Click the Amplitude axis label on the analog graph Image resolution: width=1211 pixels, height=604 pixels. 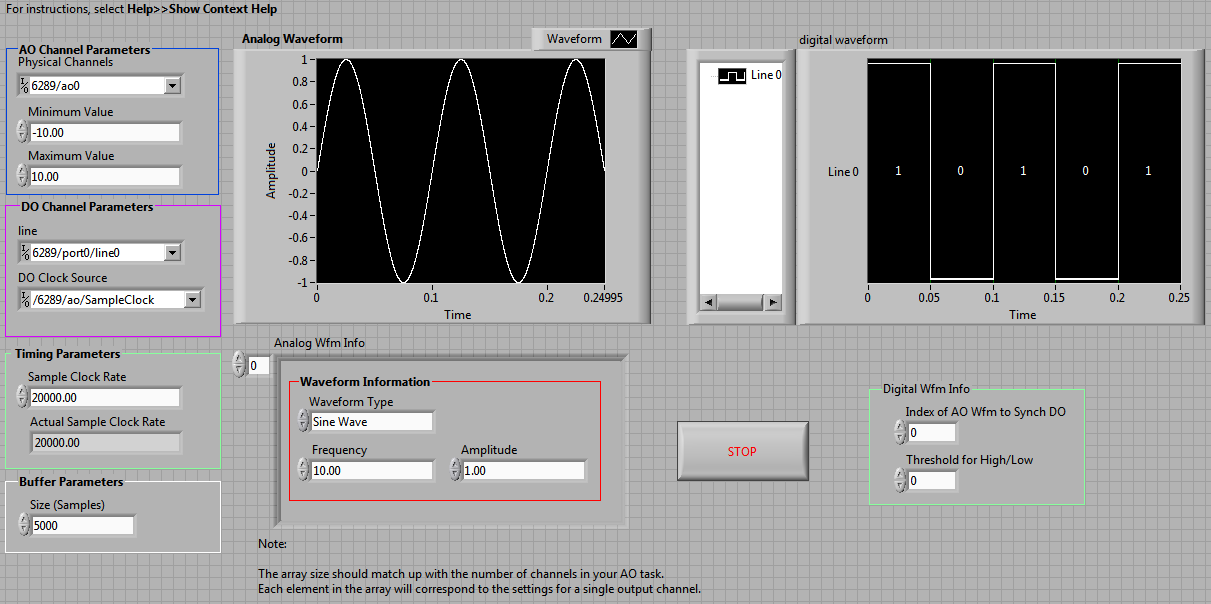pos(271,170)
